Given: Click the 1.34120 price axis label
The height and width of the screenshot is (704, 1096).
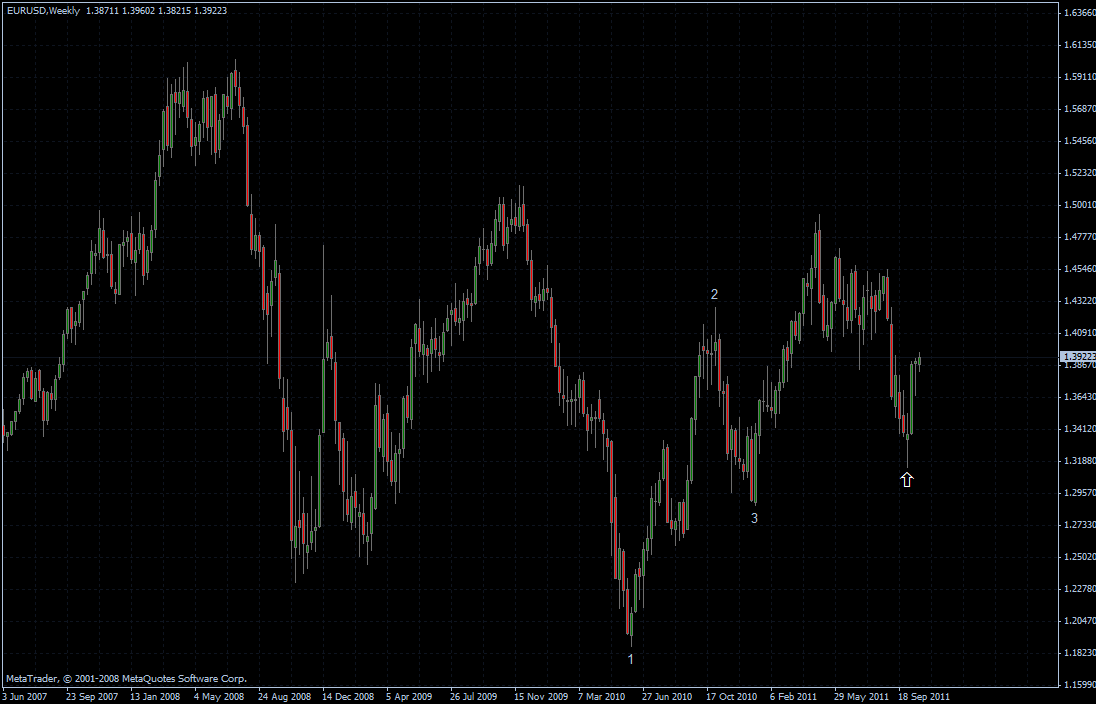Looking at the screenshot, I should 1080,429.
